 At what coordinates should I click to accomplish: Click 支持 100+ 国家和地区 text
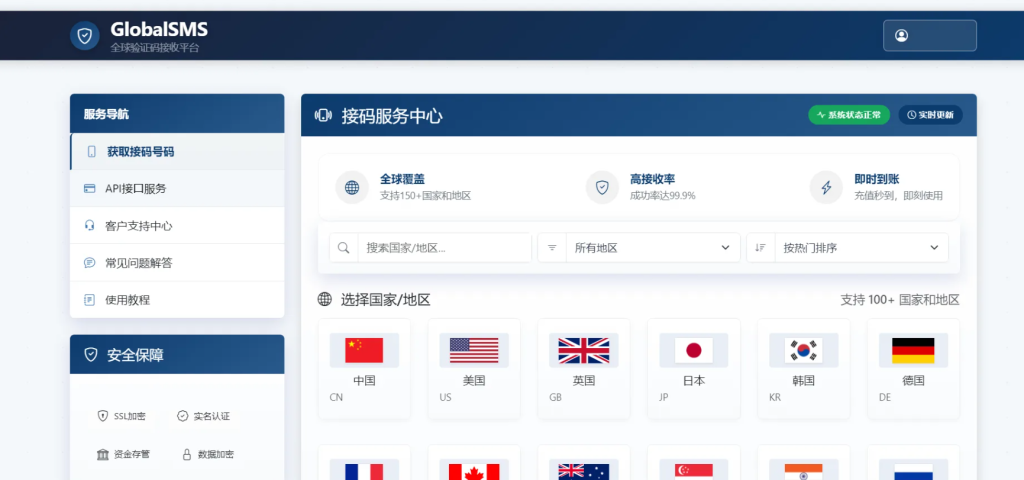900,300
